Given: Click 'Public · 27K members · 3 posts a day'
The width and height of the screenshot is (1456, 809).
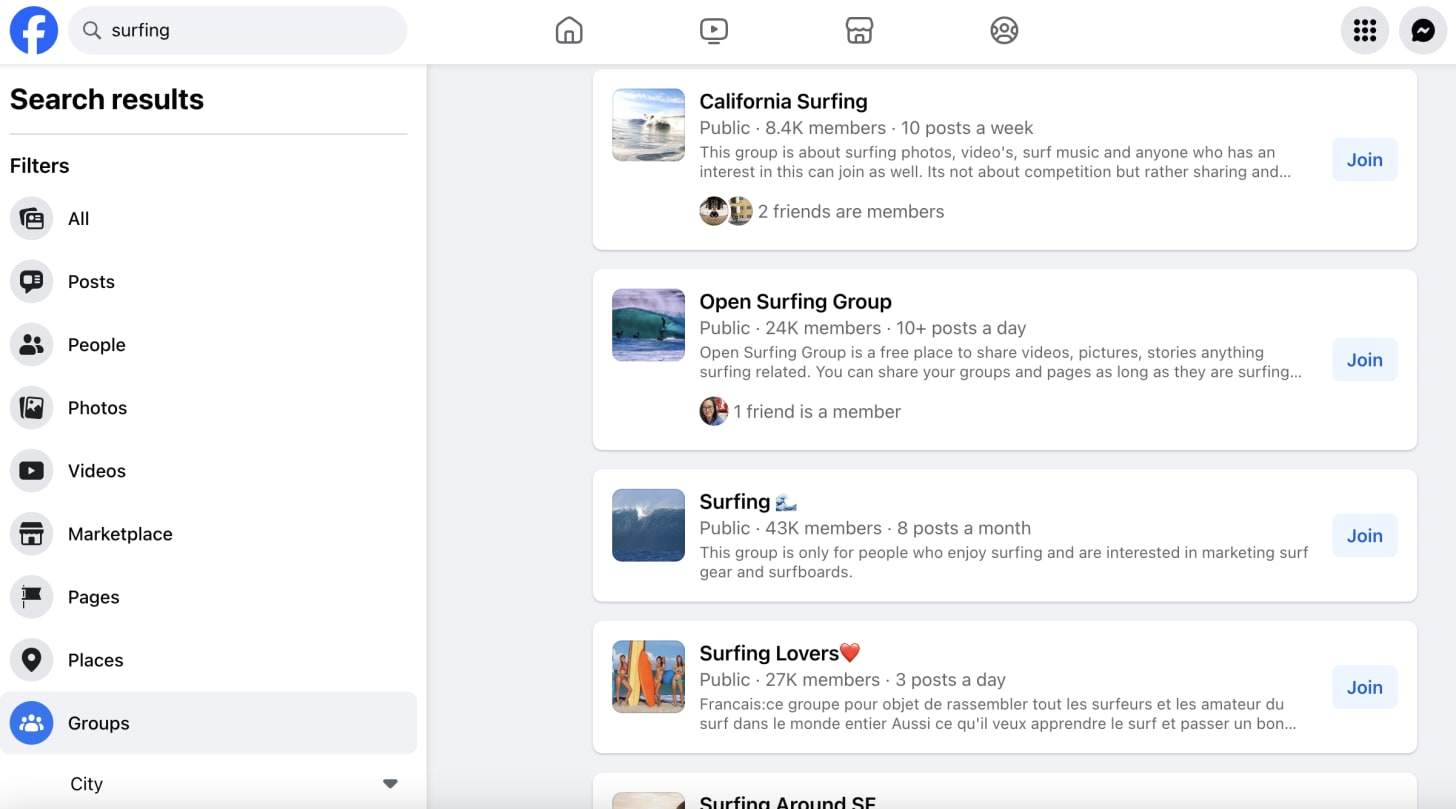Looking at the screenshot, I should 852,680.
